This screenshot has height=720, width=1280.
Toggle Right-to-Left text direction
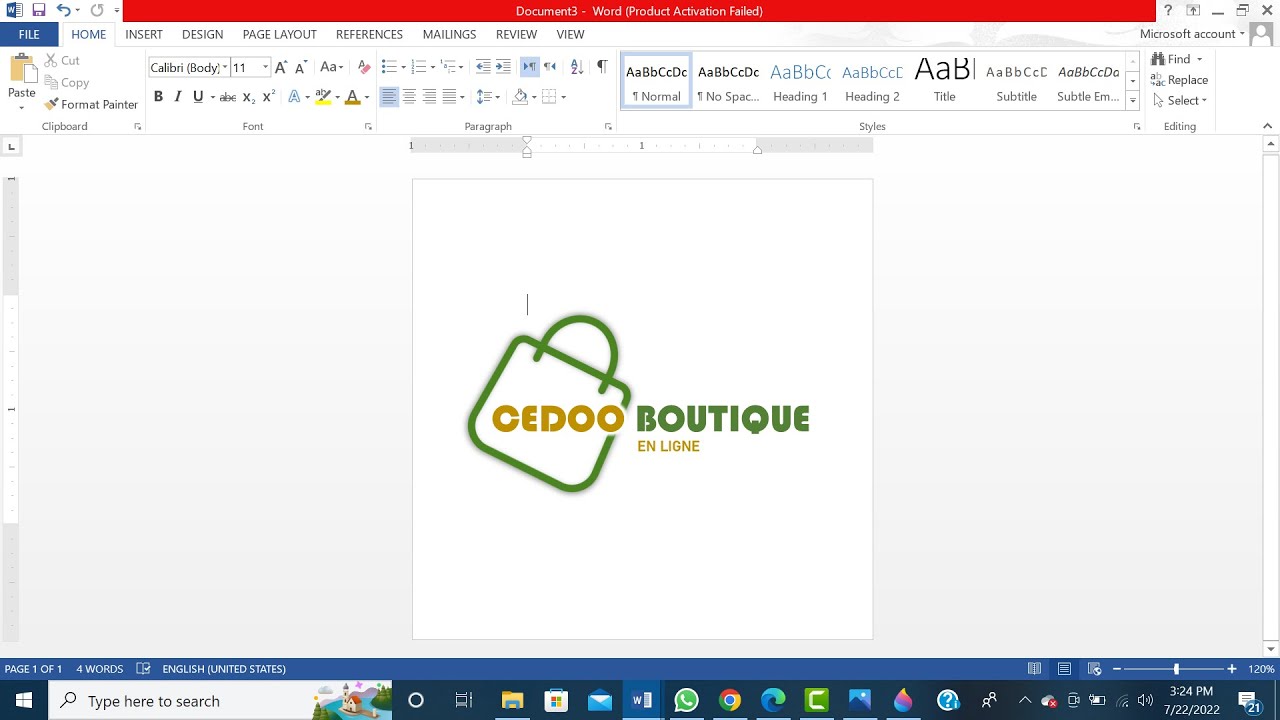pos(549,67)
